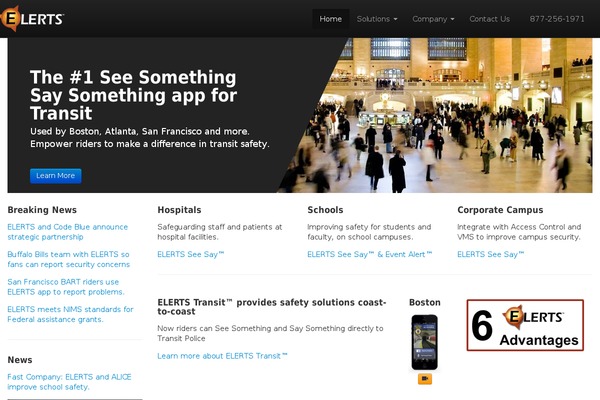Click the '#1 See Something Say Something' headline
This screenshot has width=600, height=400.
(x=134, y=95)
